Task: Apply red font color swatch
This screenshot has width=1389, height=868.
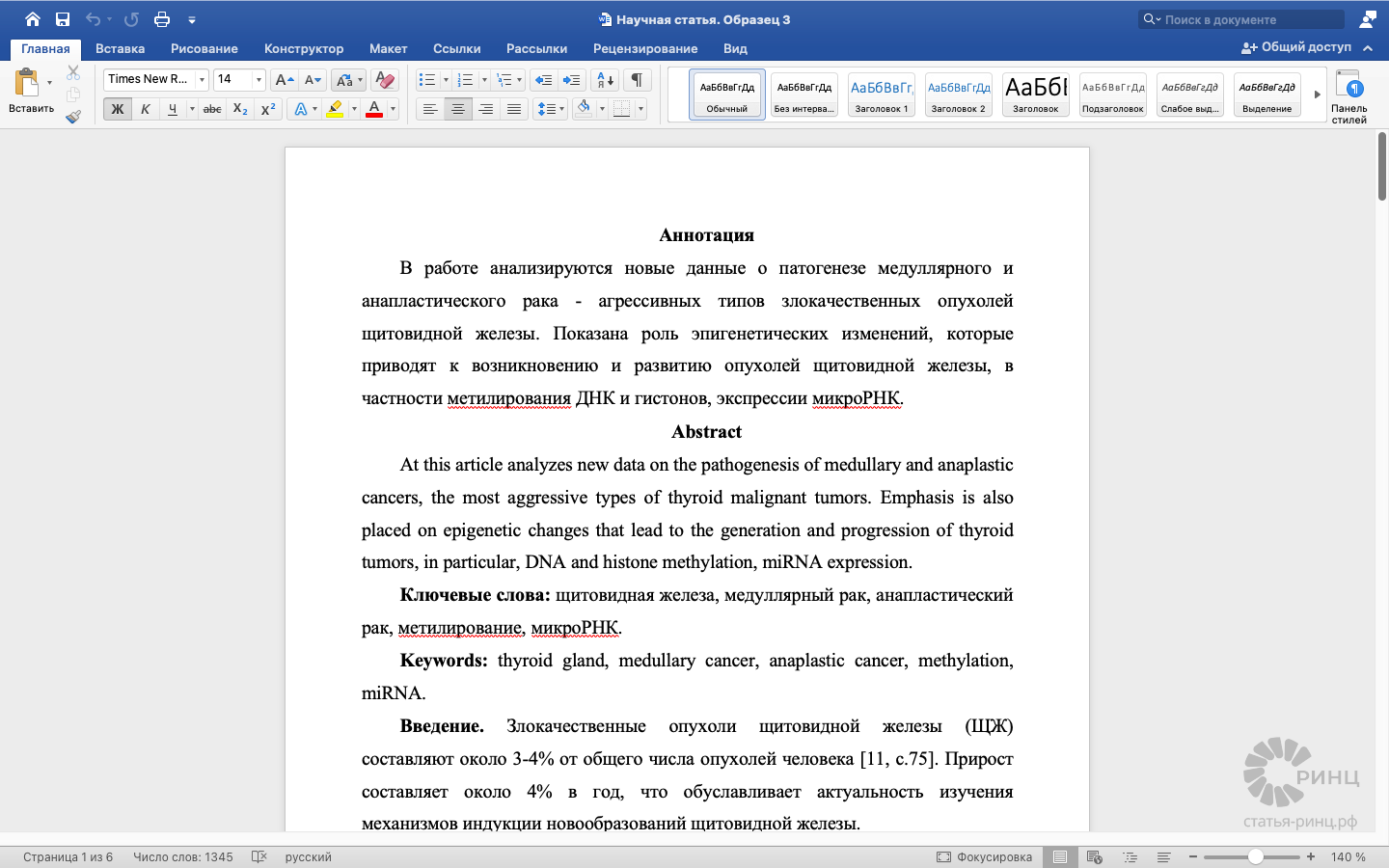Action: pyautogui.click(x=374, y=109)
